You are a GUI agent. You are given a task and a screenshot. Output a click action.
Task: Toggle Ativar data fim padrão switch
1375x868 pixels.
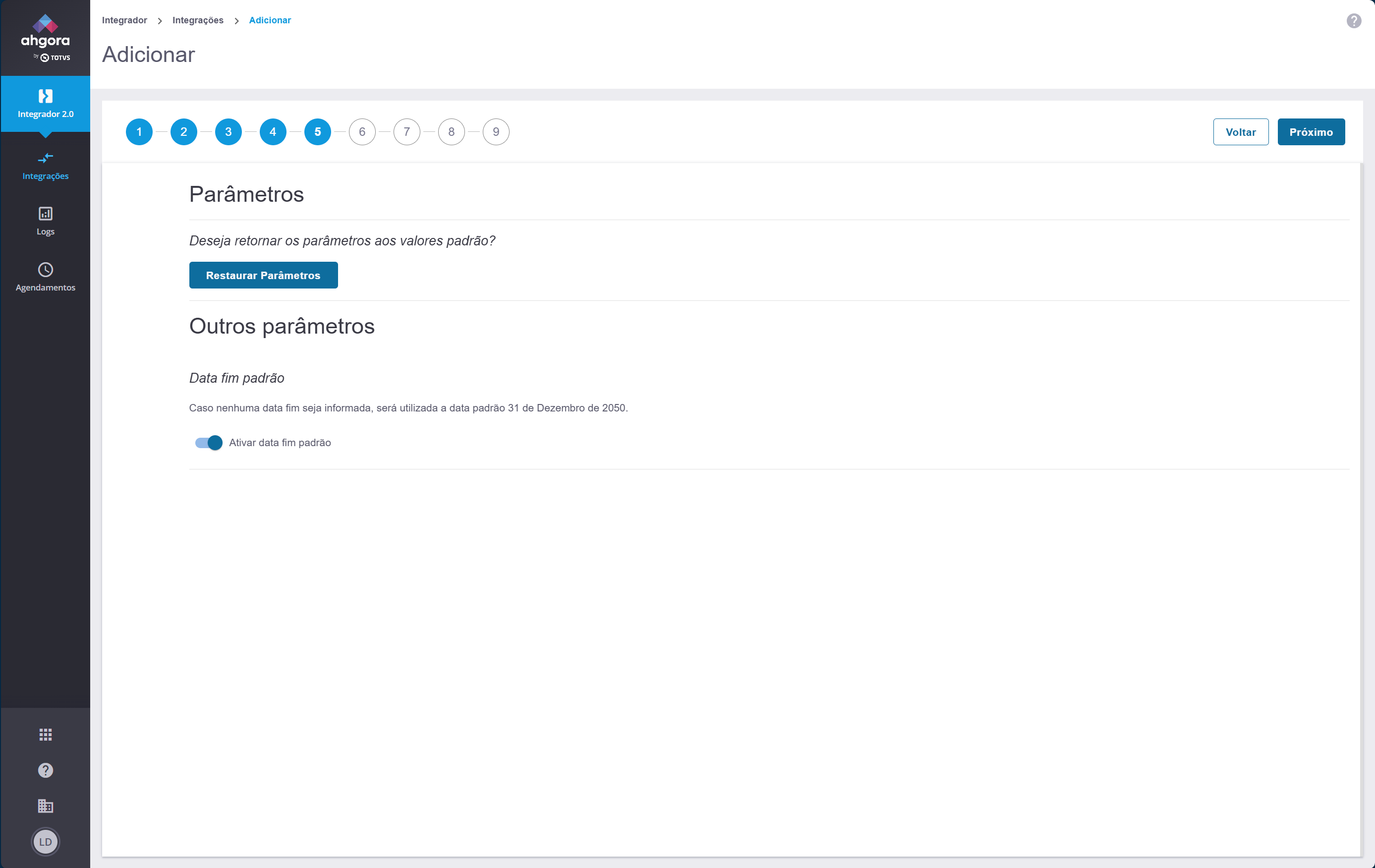[208, 443]
